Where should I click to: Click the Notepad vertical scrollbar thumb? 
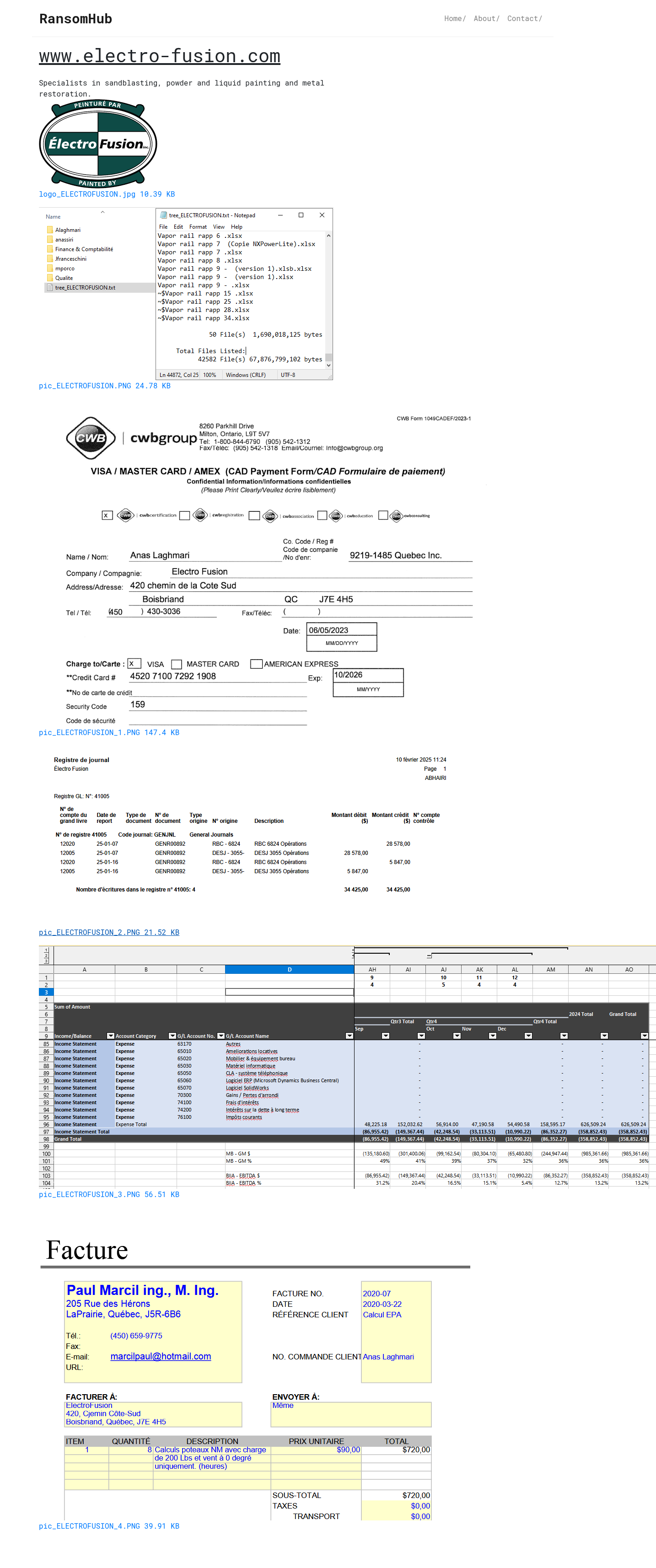click(328, 357)
